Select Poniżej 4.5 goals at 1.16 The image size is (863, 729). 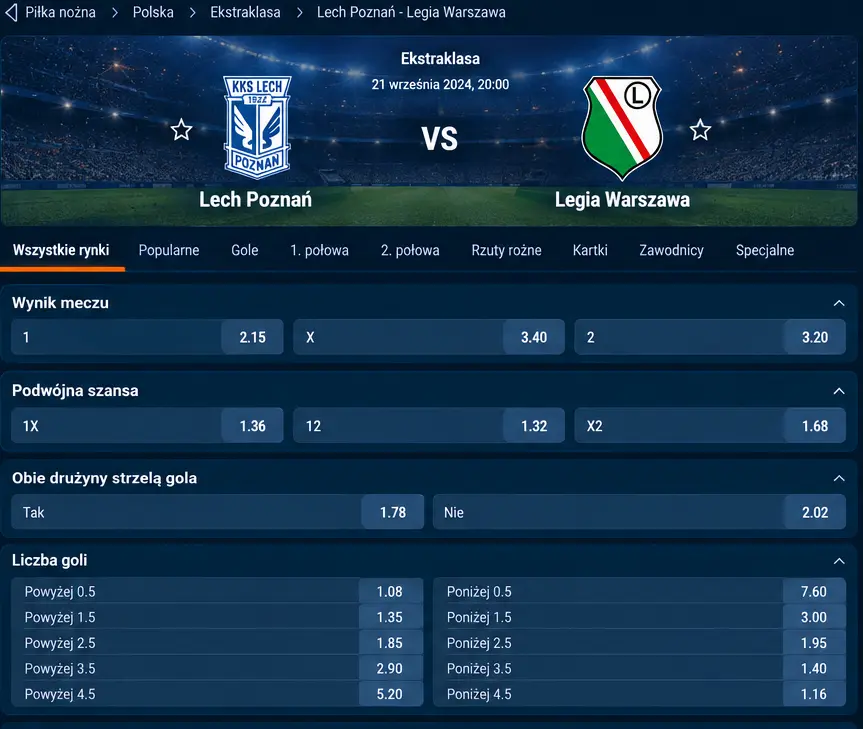click(640, 694)
